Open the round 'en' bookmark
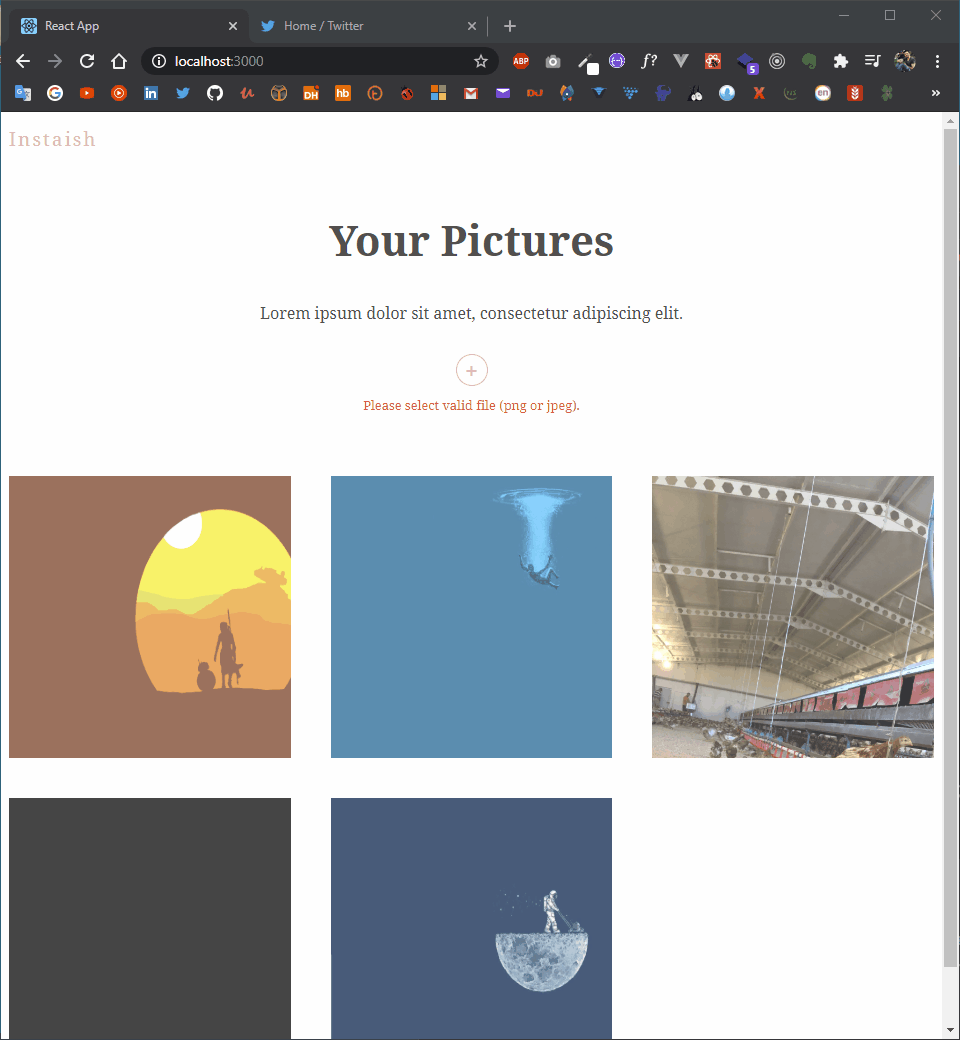Image resolution: width=960 pixels, height=1040 pixels. [x=823, y=93]
